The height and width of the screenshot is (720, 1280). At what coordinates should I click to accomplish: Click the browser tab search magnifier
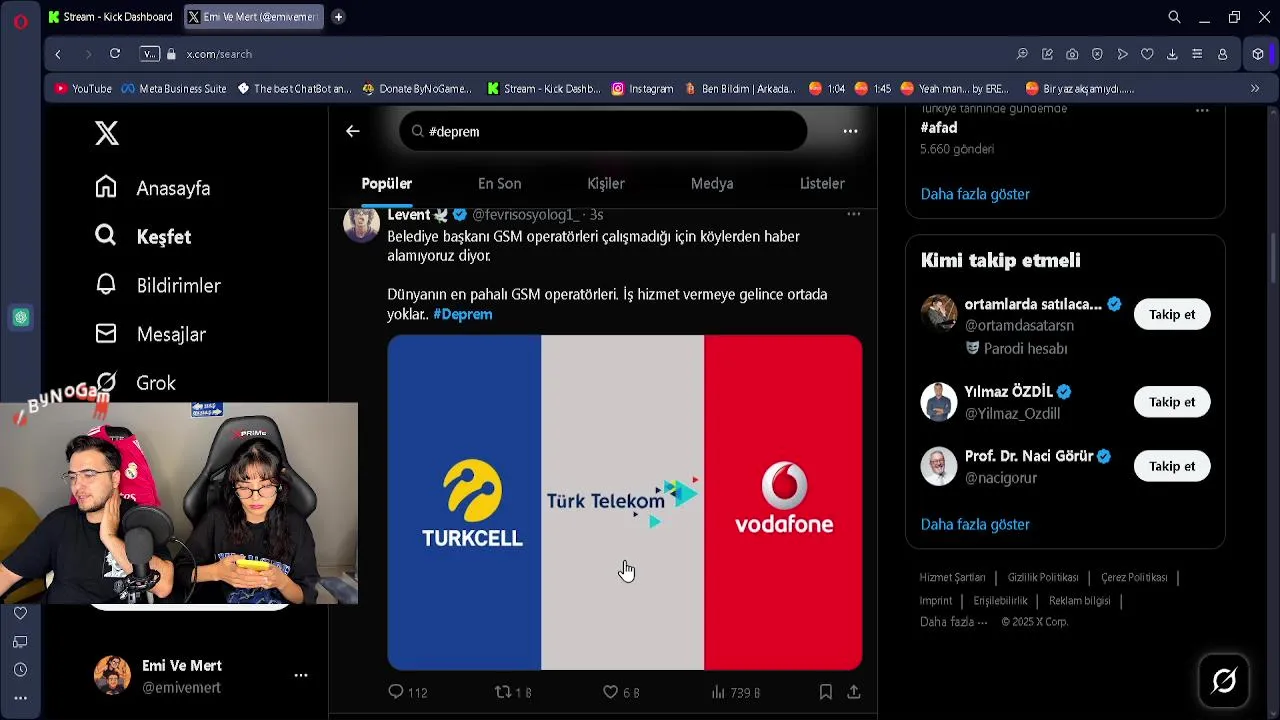[x=1175, y=17]
